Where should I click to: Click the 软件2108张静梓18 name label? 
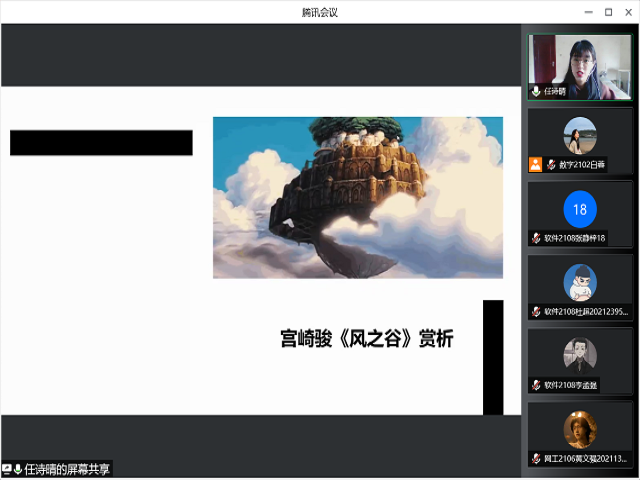(574, 238)
